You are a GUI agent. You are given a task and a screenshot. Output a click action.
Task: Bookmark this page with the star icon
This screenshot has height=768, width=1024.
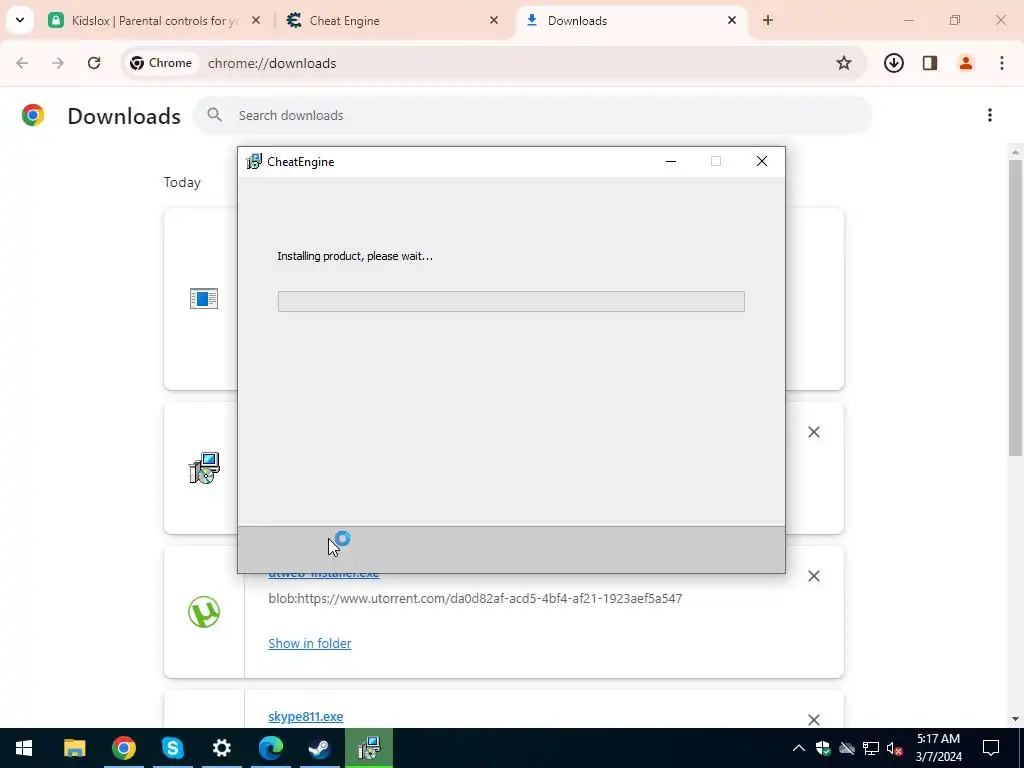tap(844, 63)
